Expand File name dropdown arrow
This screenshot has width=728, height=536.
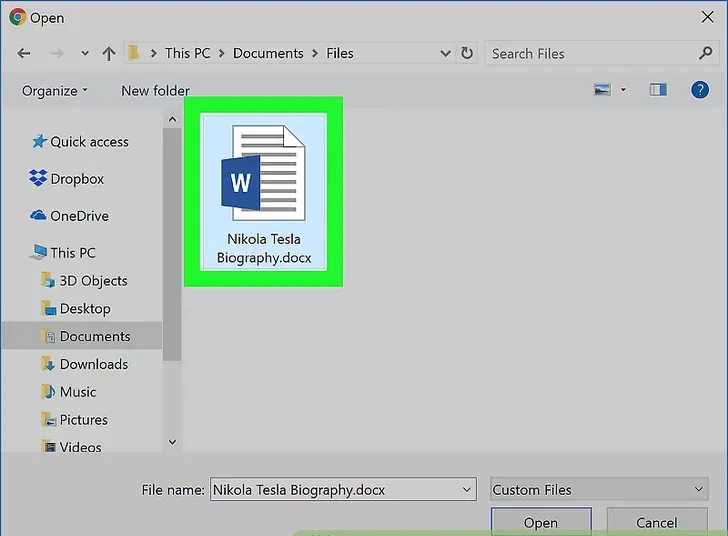point(467,490)
